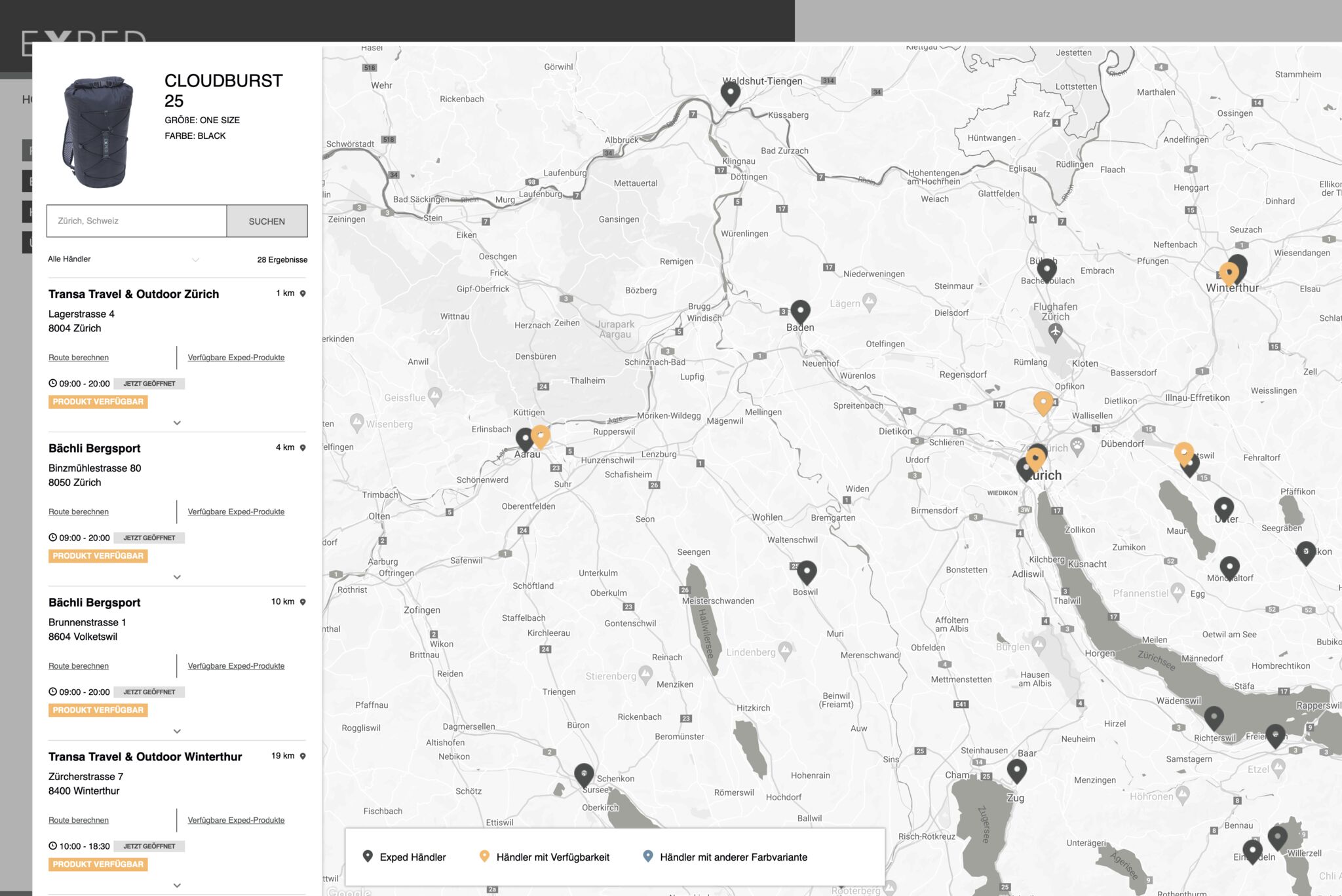Click the Händler mit Verfügbarkeit legend entry
The image size is (1342, 896).
[x=545, y=857]
